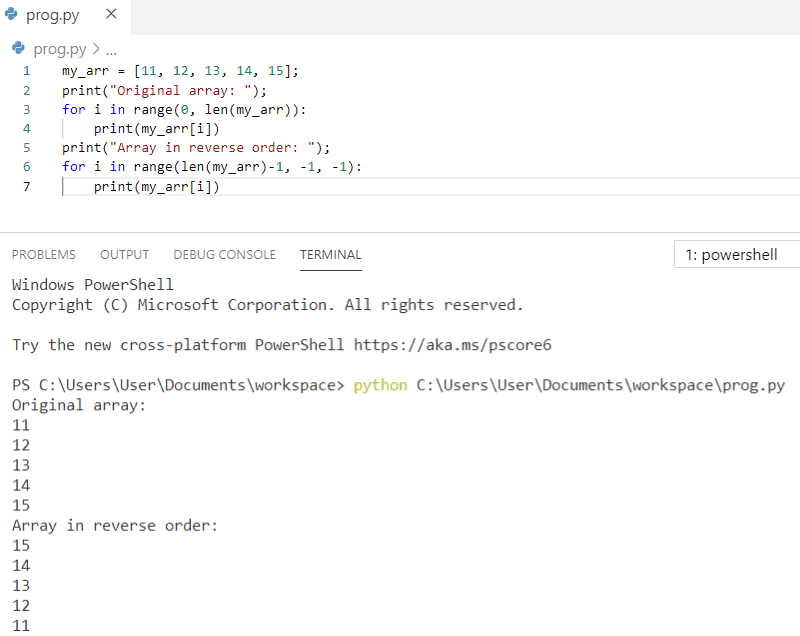Select the TERMINAL panel tab
800x636 pixels.
click(x=331, y=255)
